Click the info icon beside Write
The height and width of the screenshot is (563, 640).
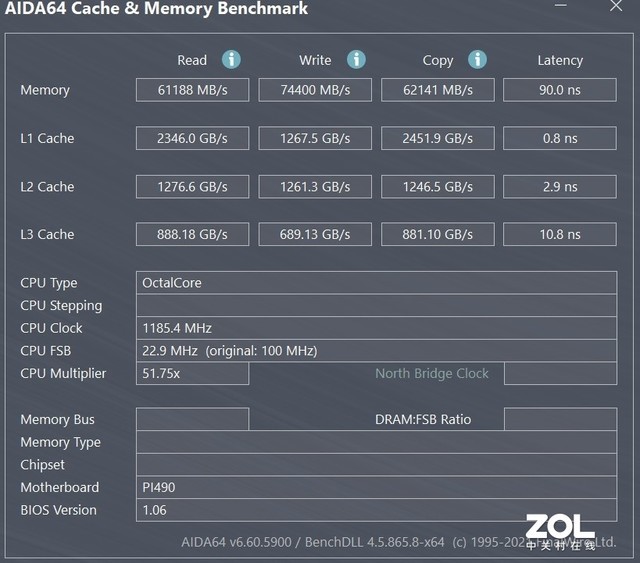(x=356, y=60)
